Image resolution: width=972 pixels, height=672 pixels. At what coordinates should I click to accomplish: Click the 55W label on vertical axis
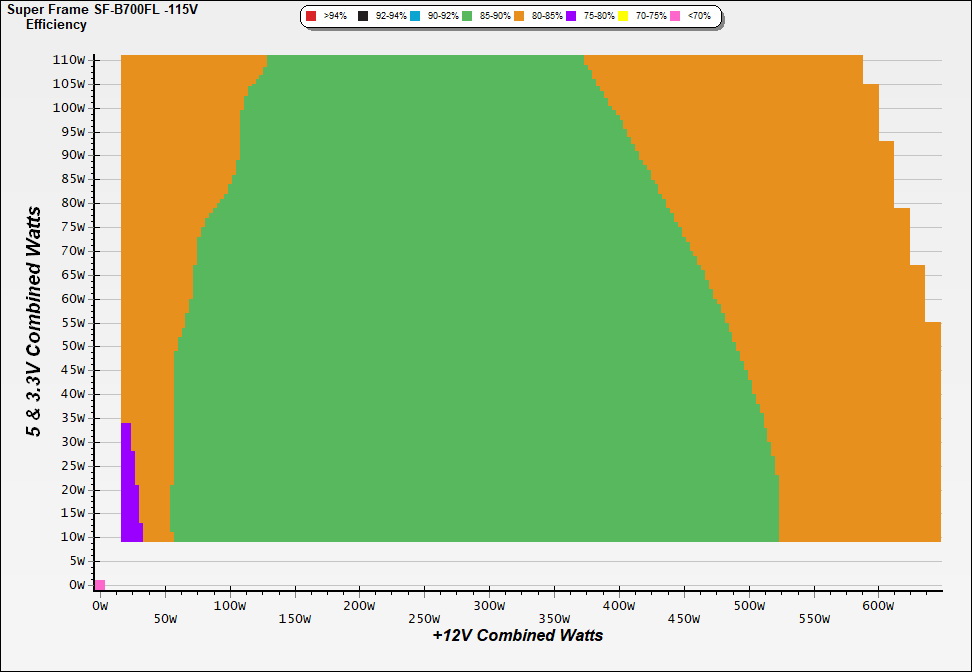coord(73,323)
